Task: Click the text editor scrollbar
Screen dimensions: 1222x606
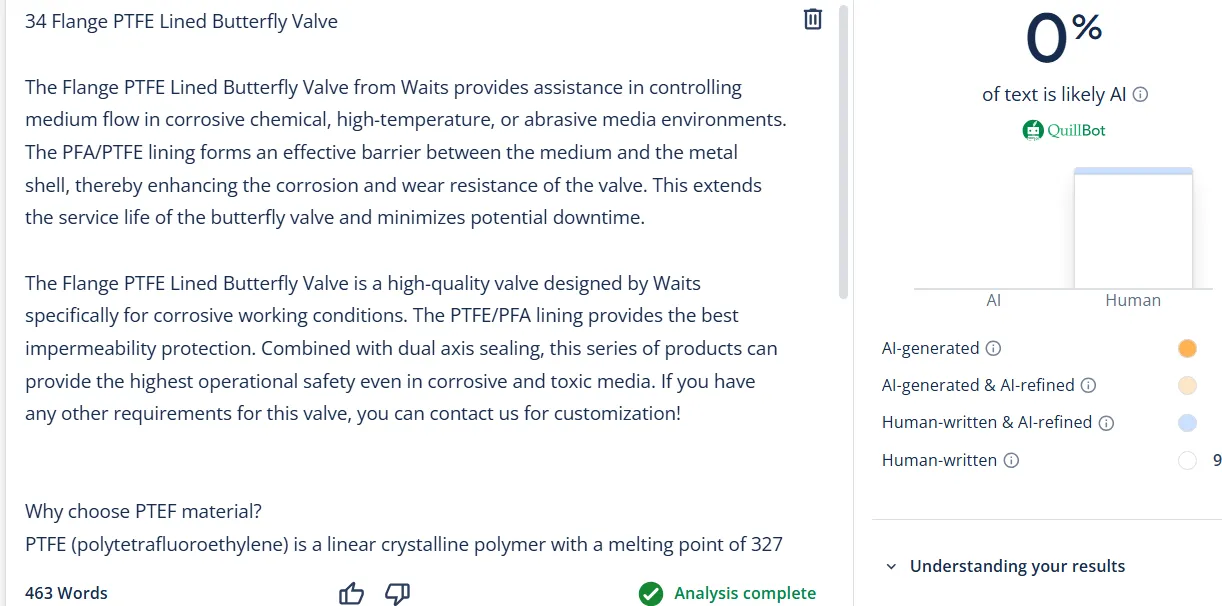Action: point(843,152)
